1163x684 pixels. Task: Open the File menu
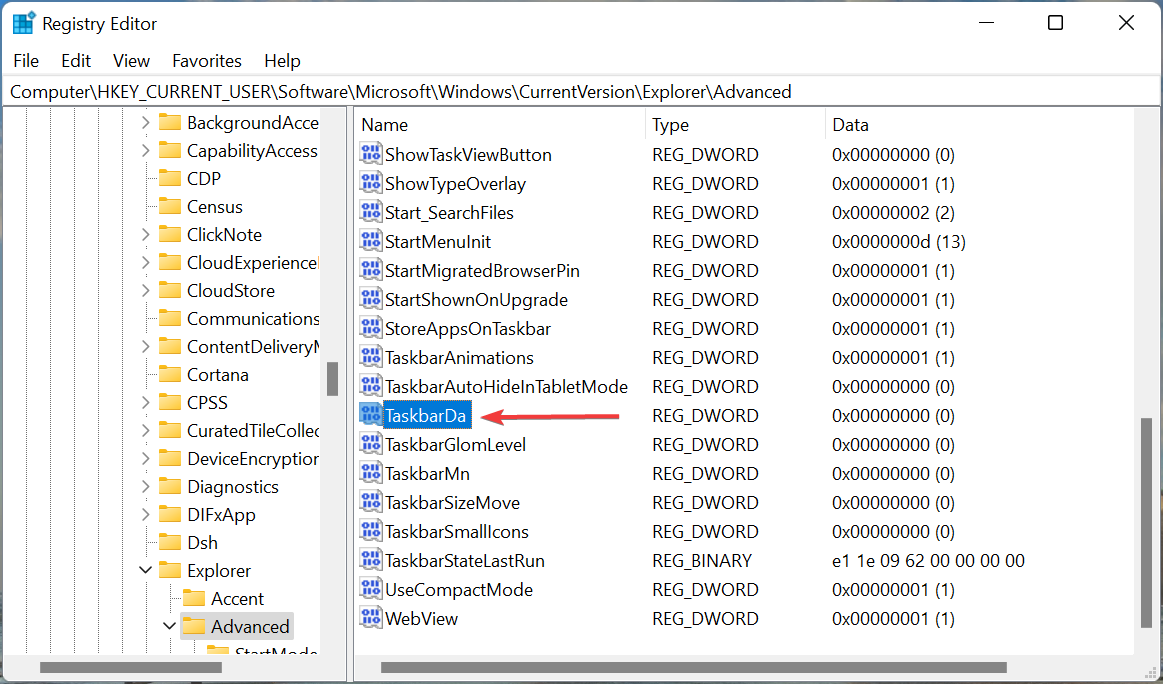tap(26, 61)
